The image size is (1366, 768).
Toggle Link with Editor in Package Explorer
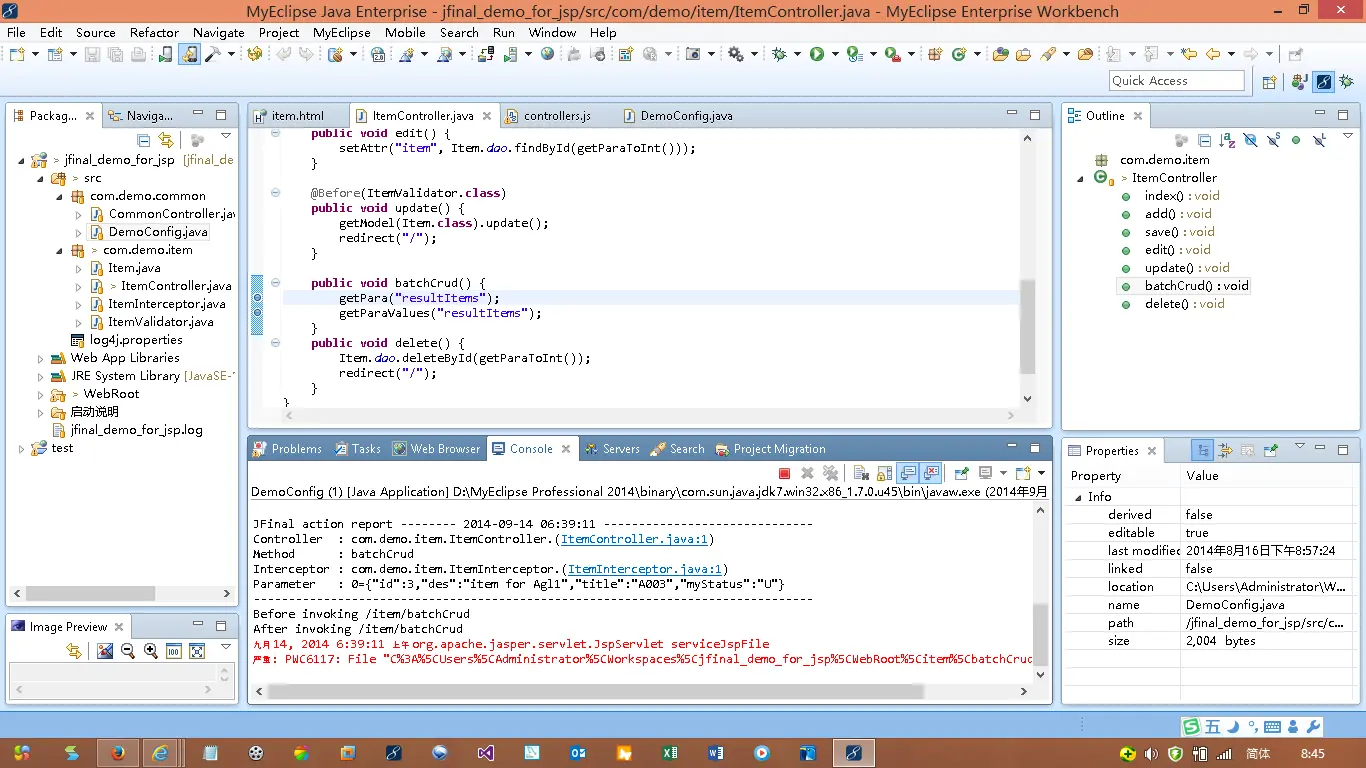(166, 141)
